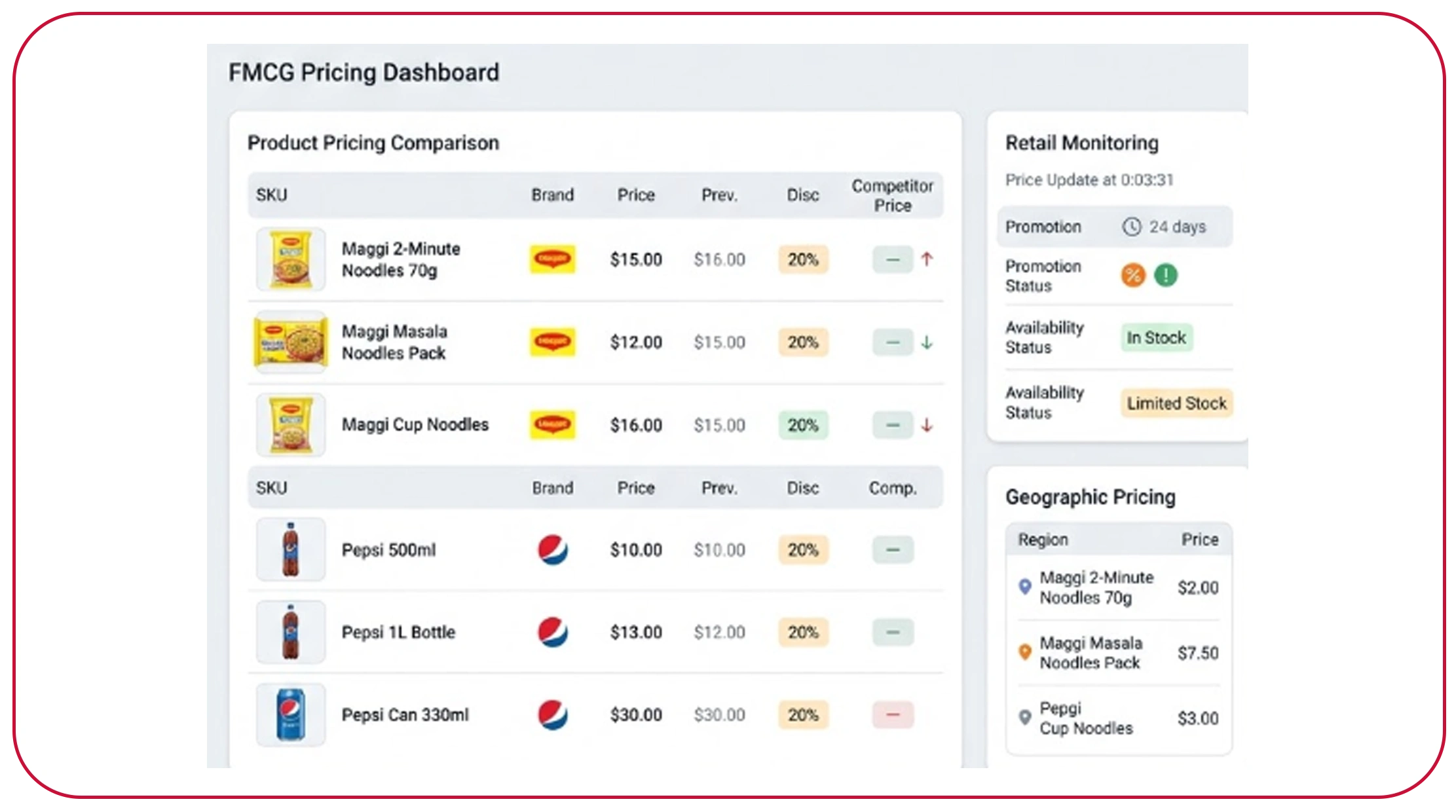Click the Retail Monitoring heading
This screenshot has height=812, width=1456.
coord(1082,143)
